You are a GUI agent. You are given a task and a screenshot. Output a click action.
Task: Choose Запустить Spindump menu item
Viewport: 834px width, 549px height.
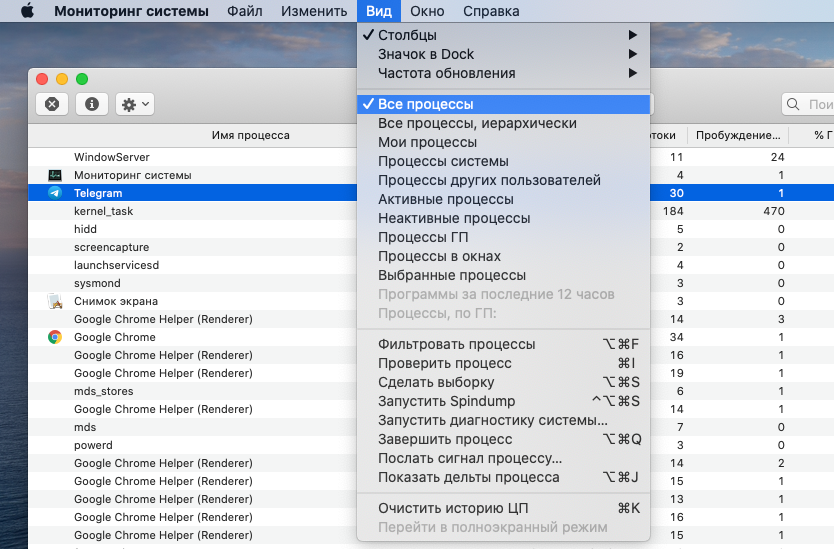pyautogui.click(x=503, y=401)
